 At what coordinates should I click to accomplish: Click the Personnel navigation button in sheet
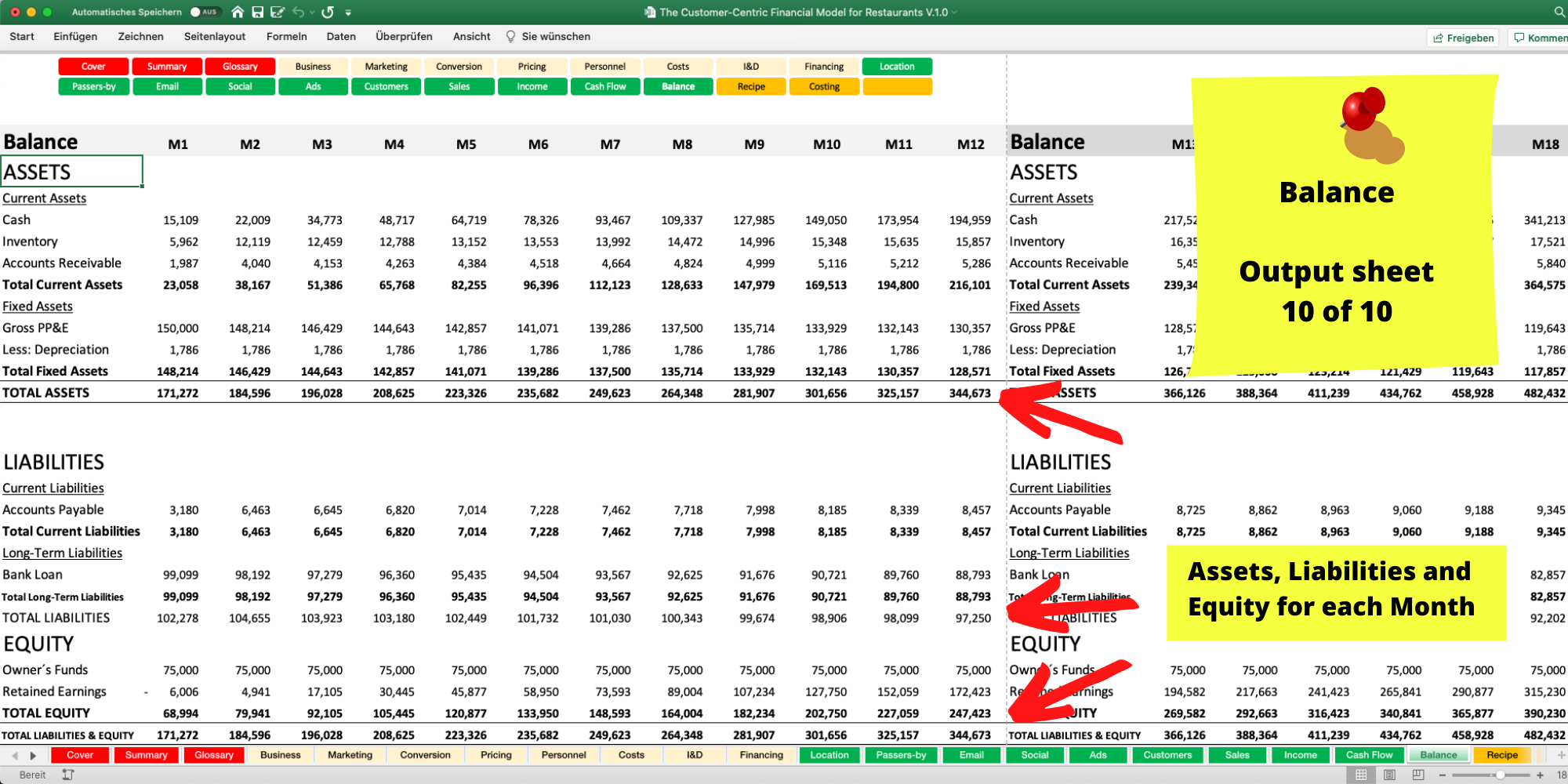(x=605, y=67)
